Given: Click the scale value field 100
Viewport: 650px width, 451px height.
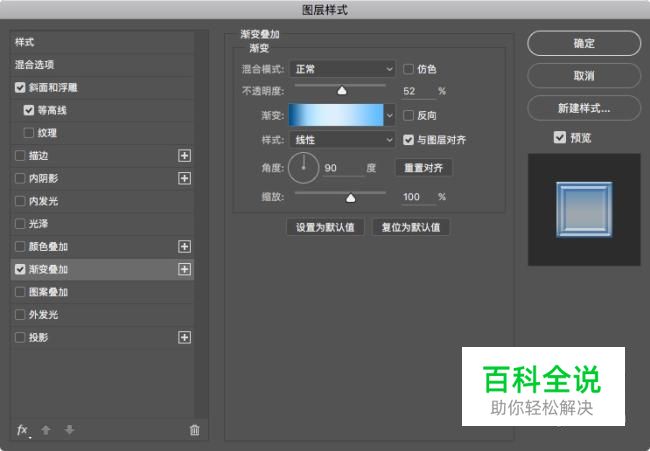Looking at the screenshot, I should click(x=419, y=197).
